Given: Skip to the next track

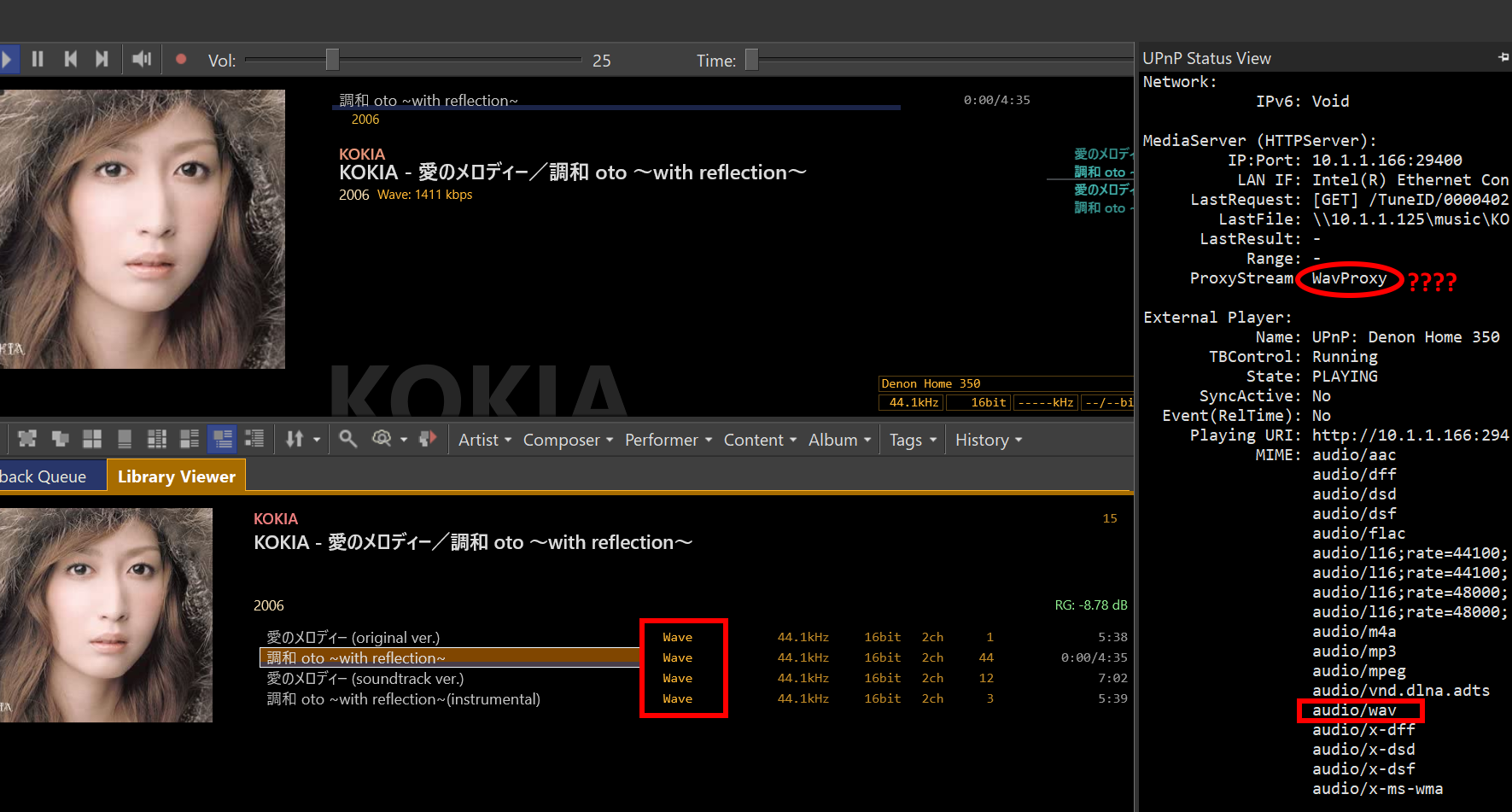Looking at the screenshot, I should [x=102, y=59].
